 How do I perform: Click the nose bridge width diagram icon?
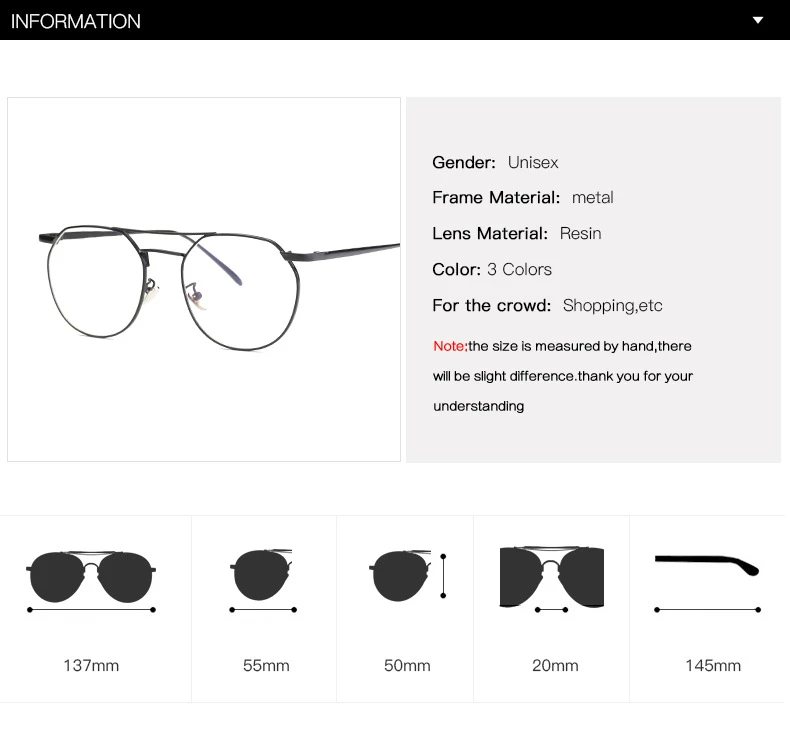pos(552,579)
